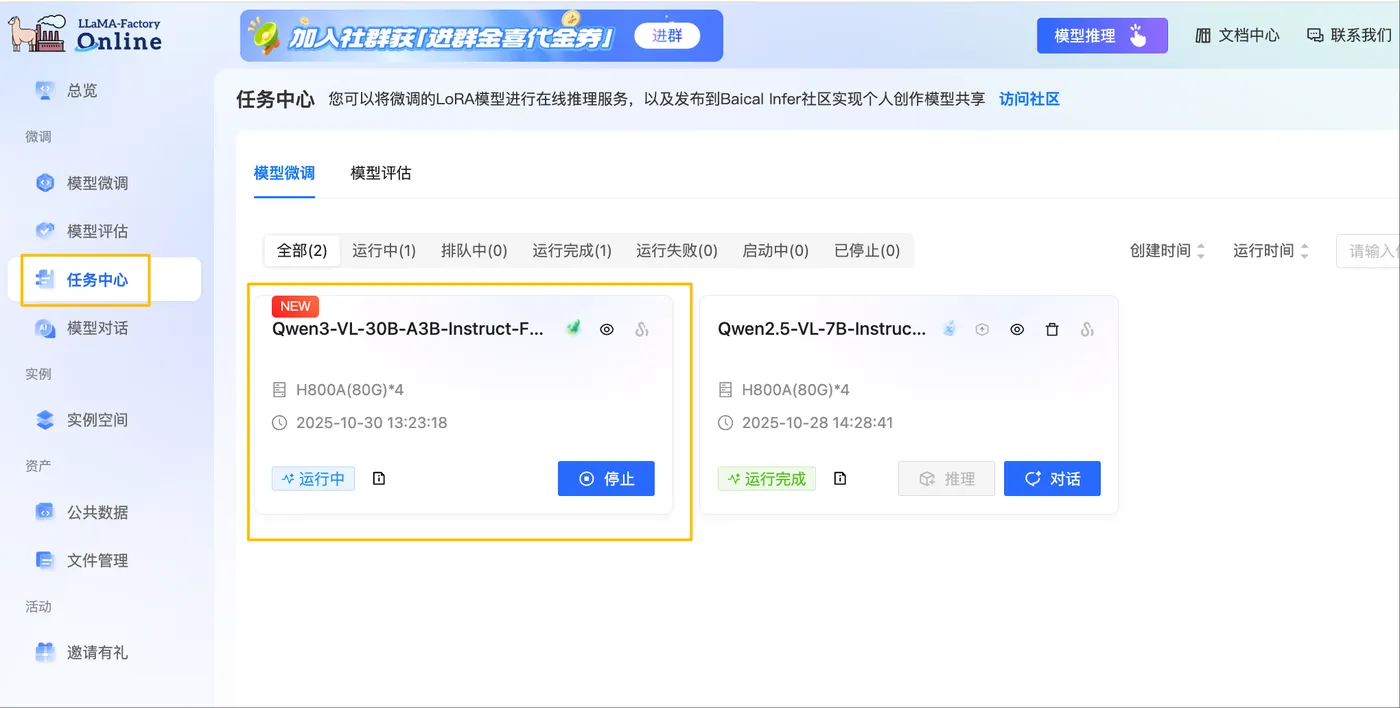The width and height of the screenshot is (1400, 708).
Task: Toggle visibility eye on Qwen3-VL-30B task card
Action: tap(607, 328)
